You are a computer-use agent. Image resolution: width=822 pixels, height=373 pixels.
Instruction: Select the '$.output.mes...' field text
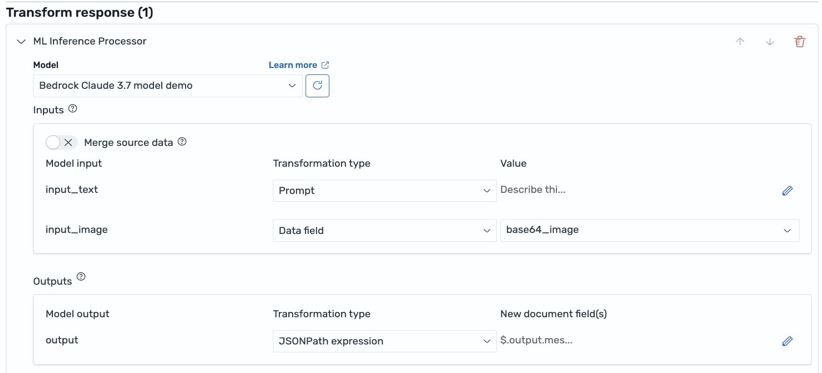(536, 341)
